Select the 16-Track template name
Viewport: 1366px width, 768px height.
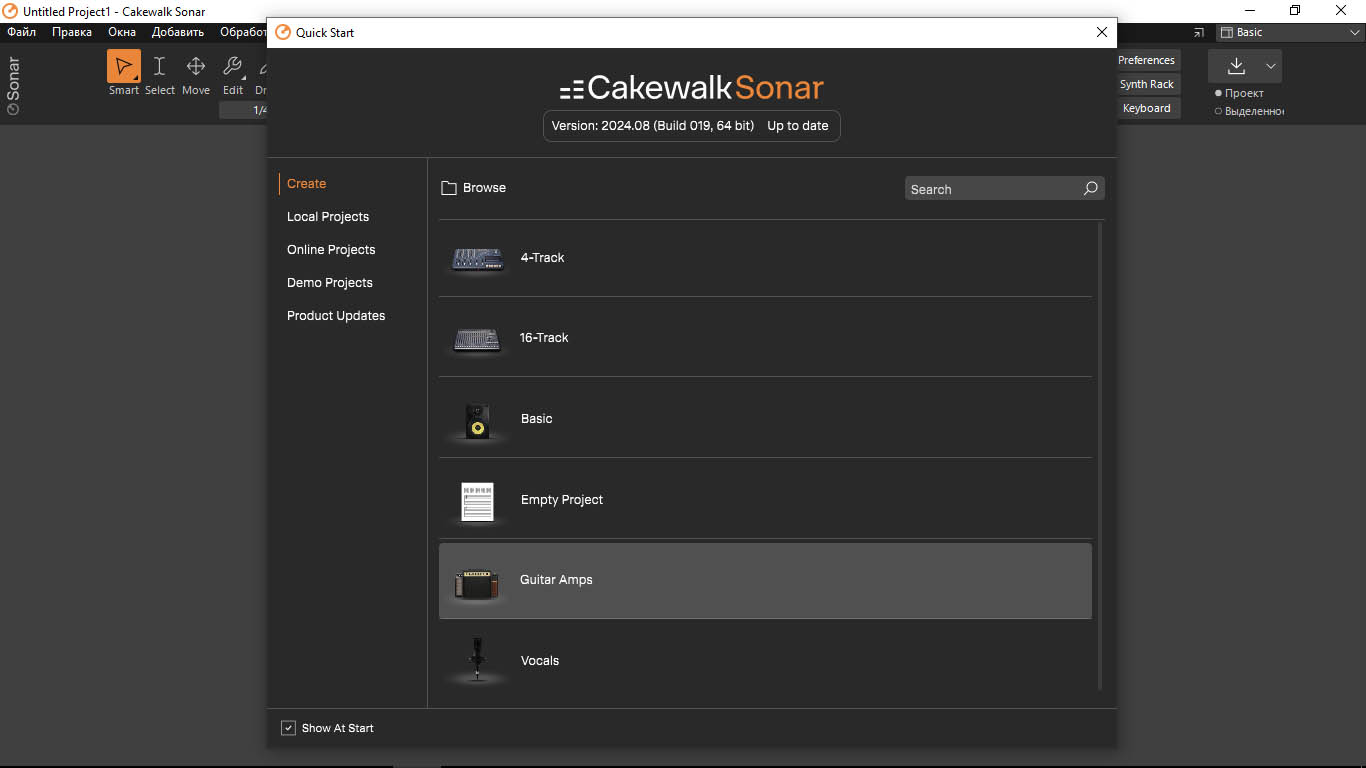(x=544, y=338)
